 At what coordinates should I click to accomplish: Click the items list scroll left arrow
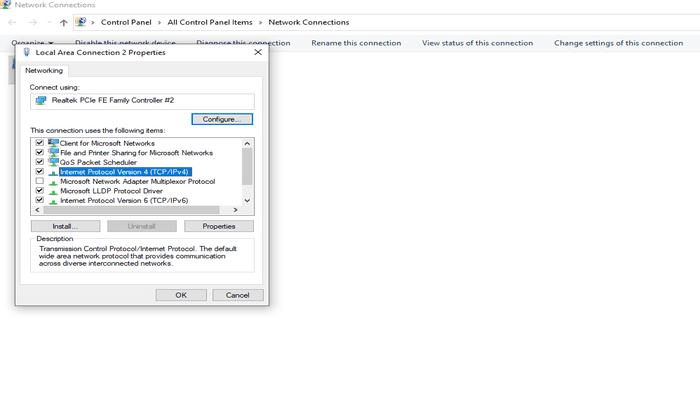coord(37,210)
